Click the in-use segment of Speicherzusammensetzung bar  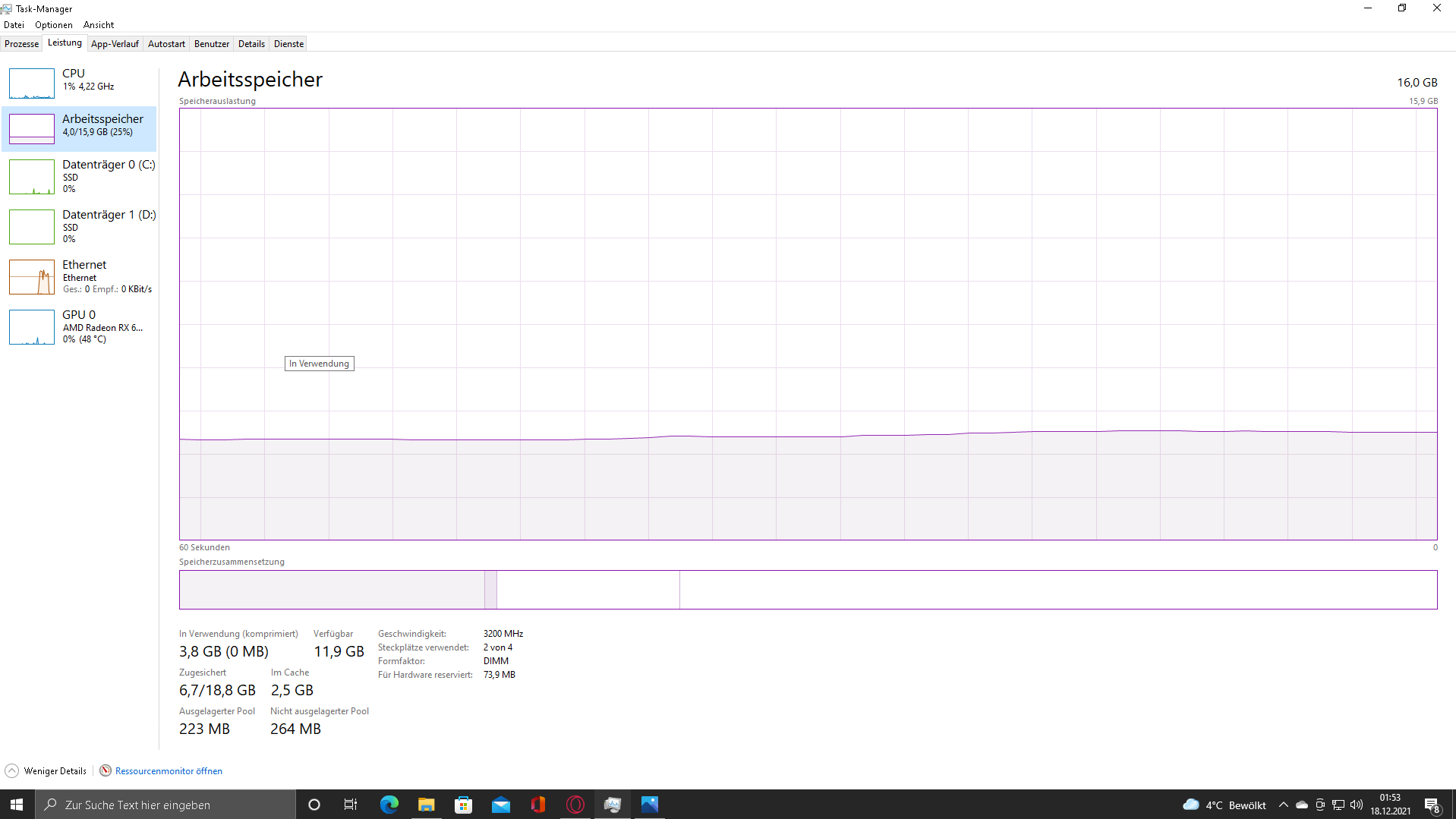coord(332,590)
